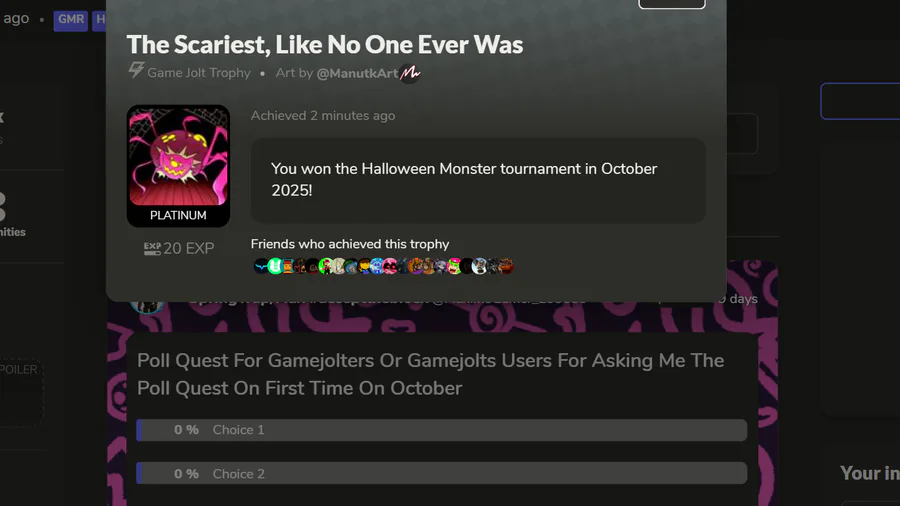
Task: Open first friend avatar with blue bat logo
Action: point(261,266)
